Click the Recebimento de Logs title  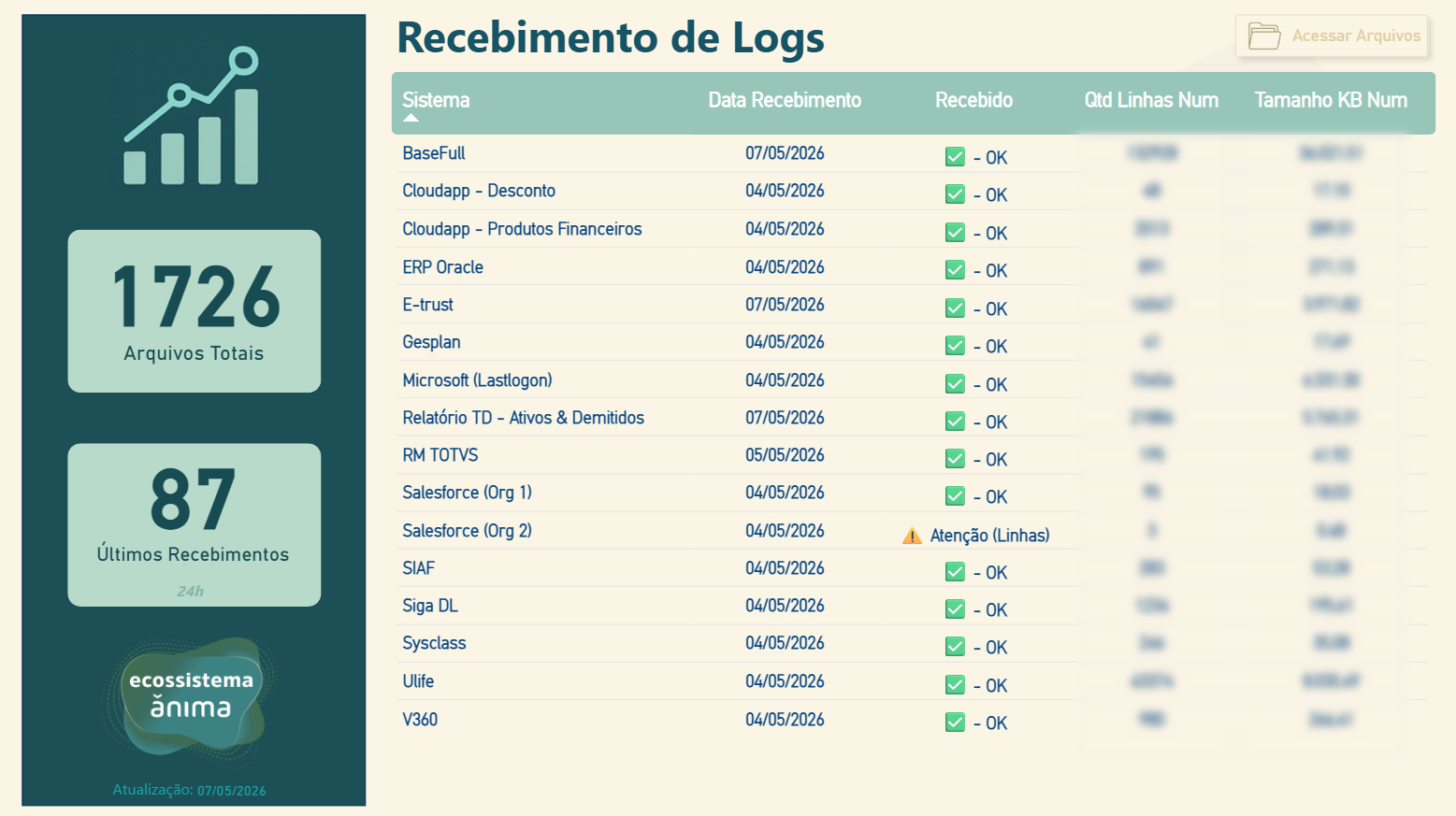(x=611, y=38)
